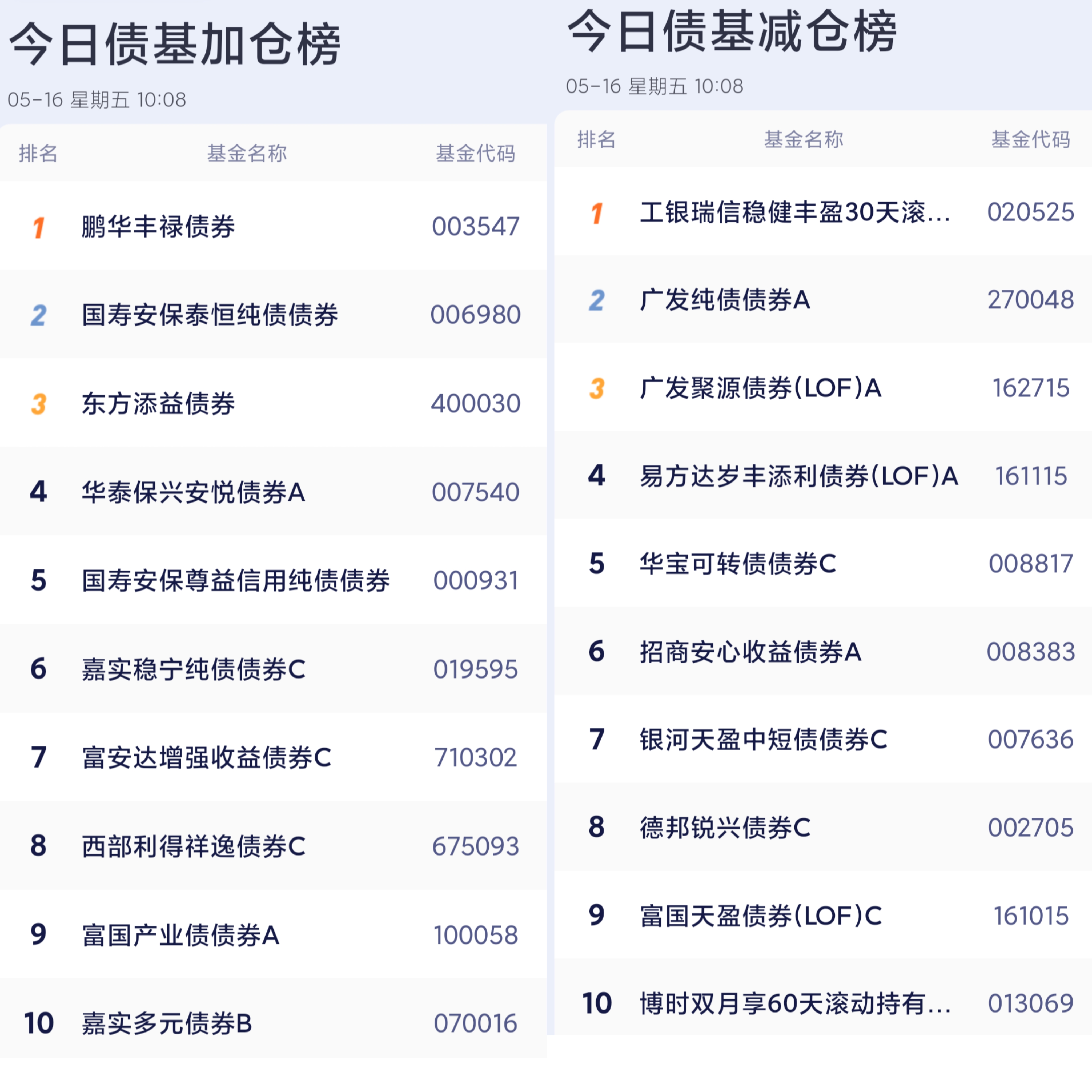Open fund 华泰保兴安悦债券A
This screenshot has width=1092, height=1092.
tap(193, 492)
